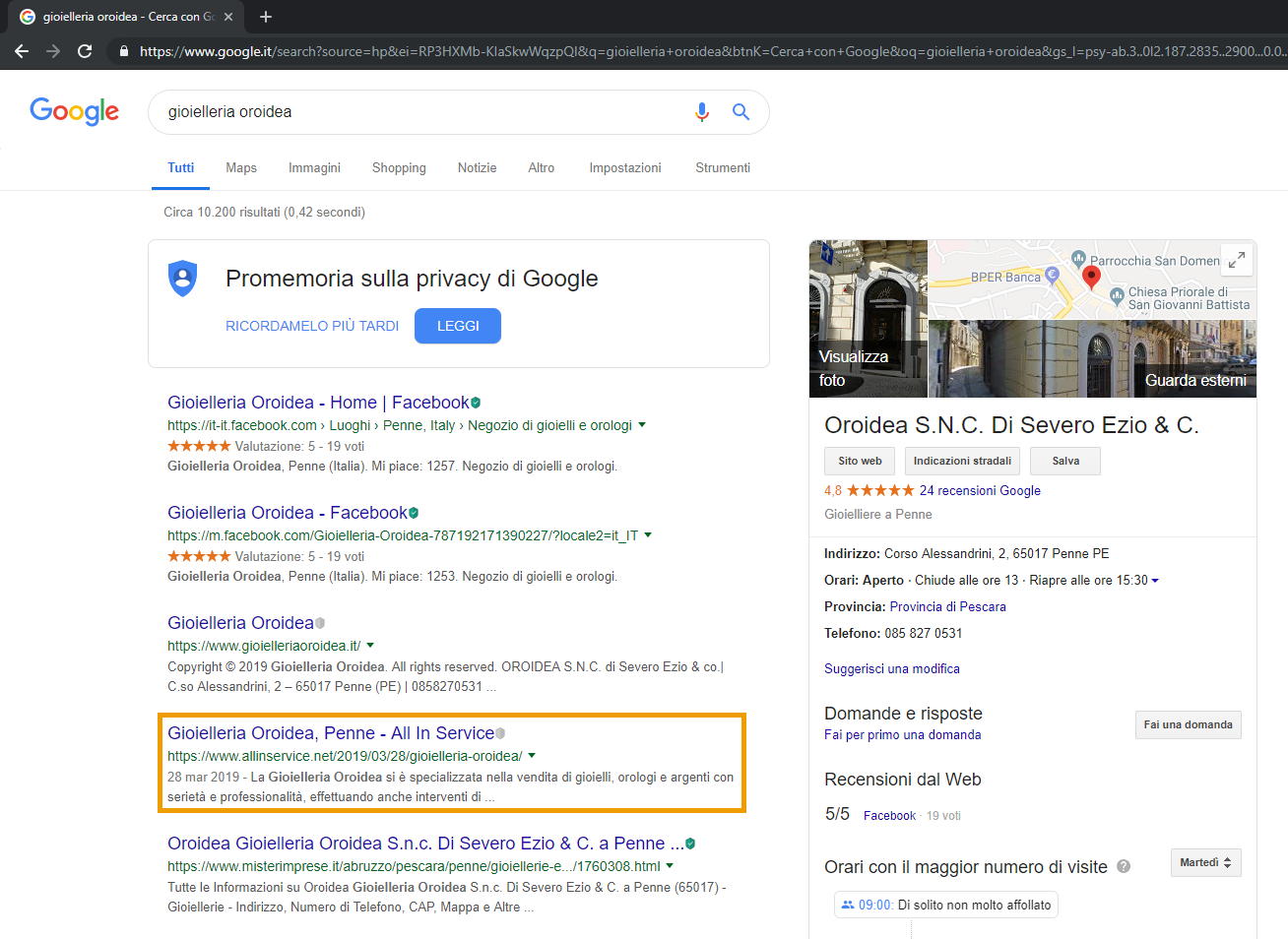Open Provincia di Pescara link

[x=947, y=606]
